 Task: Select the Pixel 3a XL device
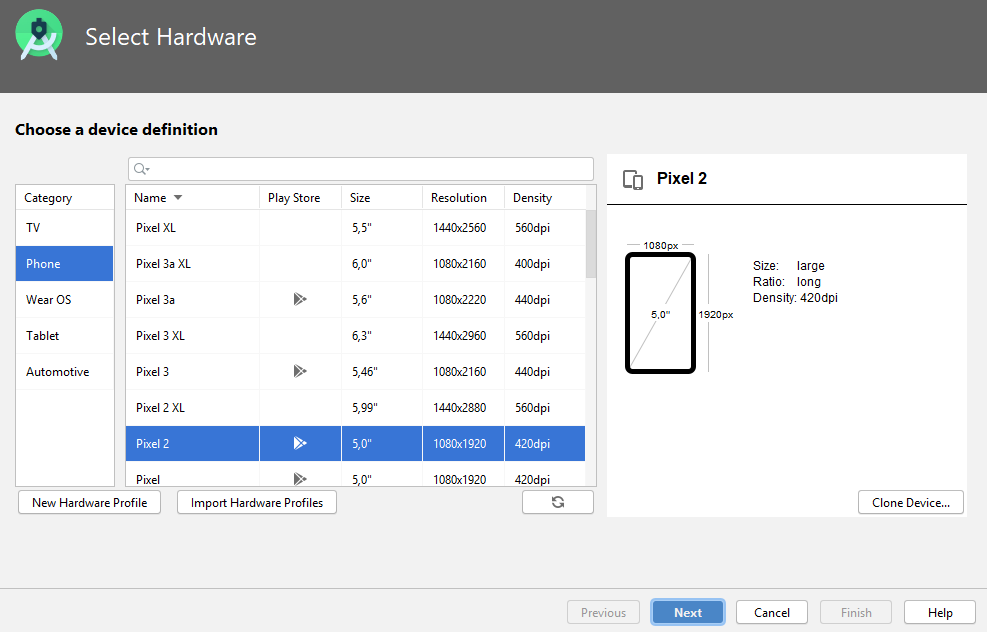click(x=356, y=264)
